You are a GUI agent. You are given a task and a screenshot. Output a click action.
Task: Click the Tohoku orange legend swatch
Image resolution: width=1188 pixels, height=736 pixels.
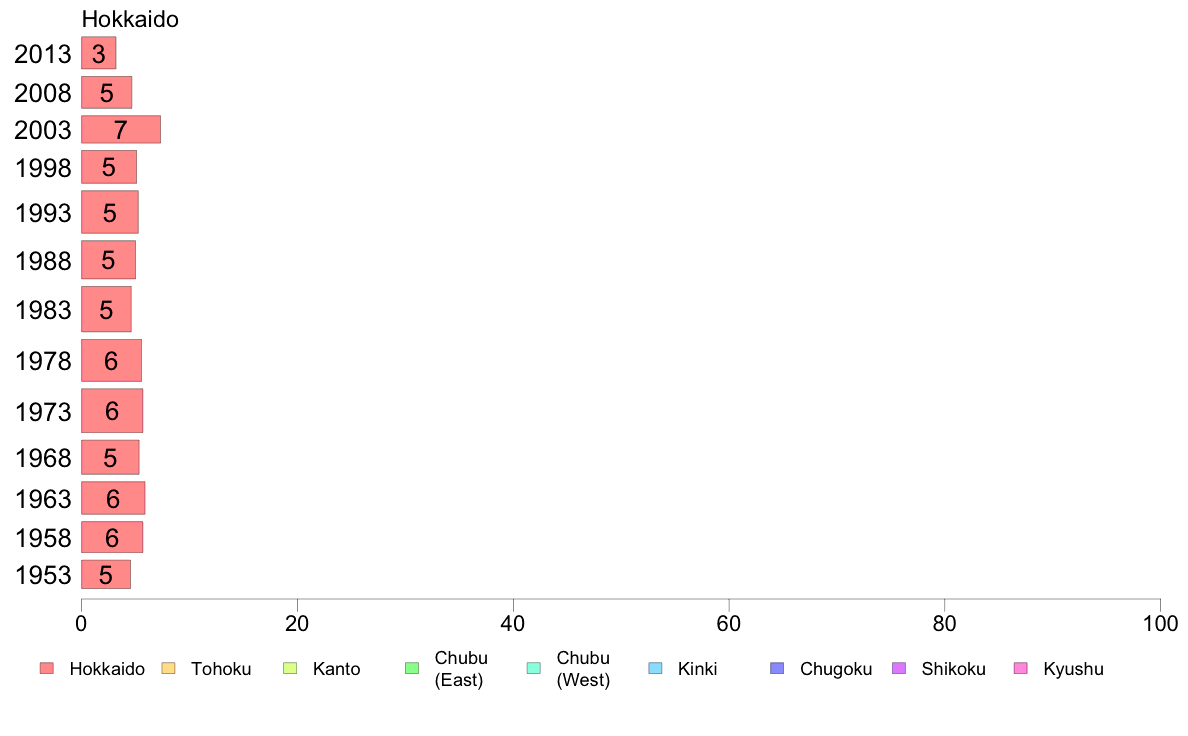click(168, 669)
